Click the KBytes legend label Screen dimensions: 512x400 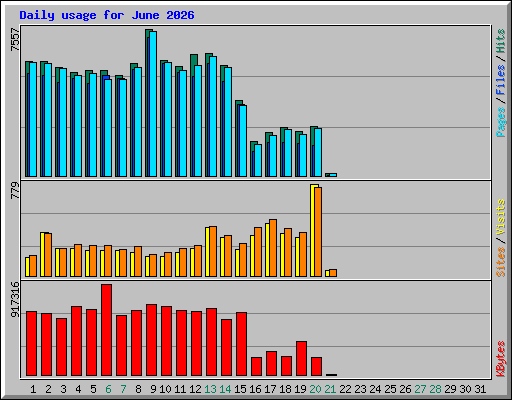501,359
